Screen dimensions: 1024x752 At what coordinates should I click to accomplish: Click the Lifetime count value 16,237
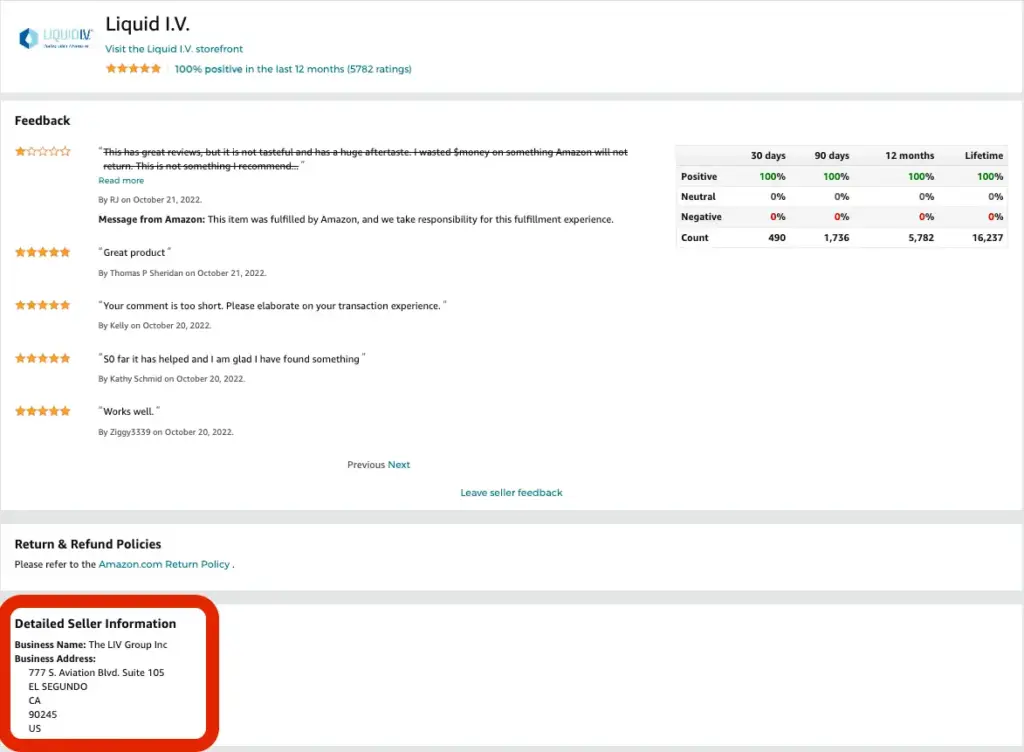pyautogui.click(x=987, y=238)
